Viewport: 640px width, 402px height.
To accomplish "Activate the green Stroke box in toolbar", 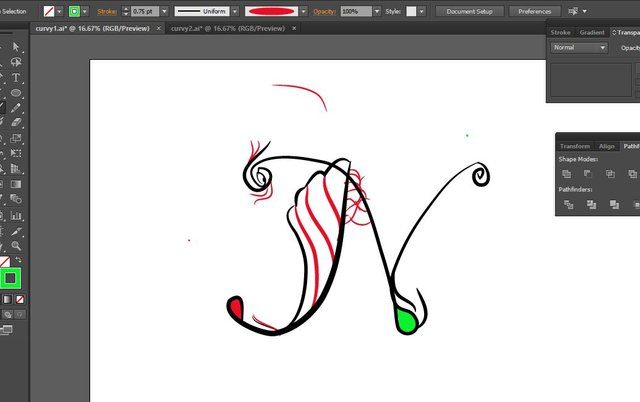I will click(x=10, y=278).
